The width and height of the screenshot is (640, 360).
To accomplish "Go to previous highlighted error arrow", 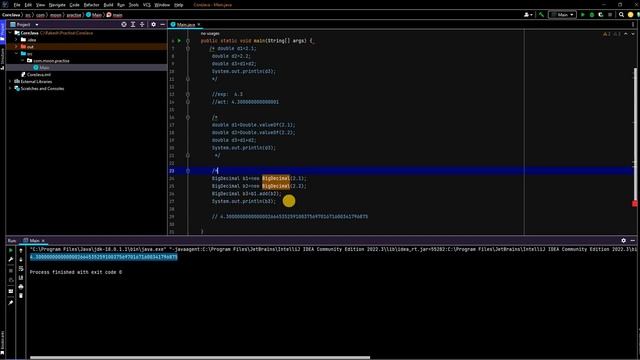I will [626, 34].
